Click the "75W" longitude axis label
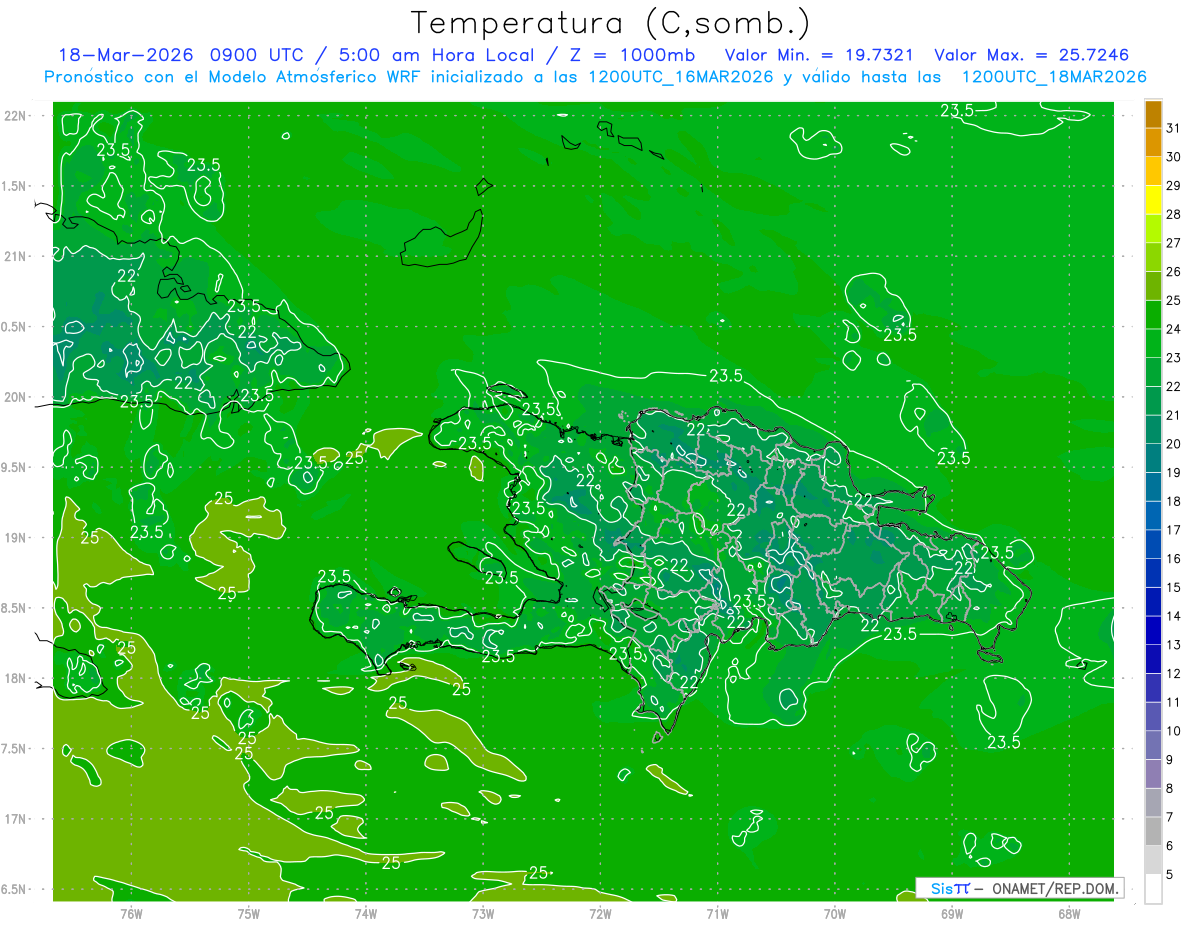This screenshot has height=927, width=1200. (248, 913)
